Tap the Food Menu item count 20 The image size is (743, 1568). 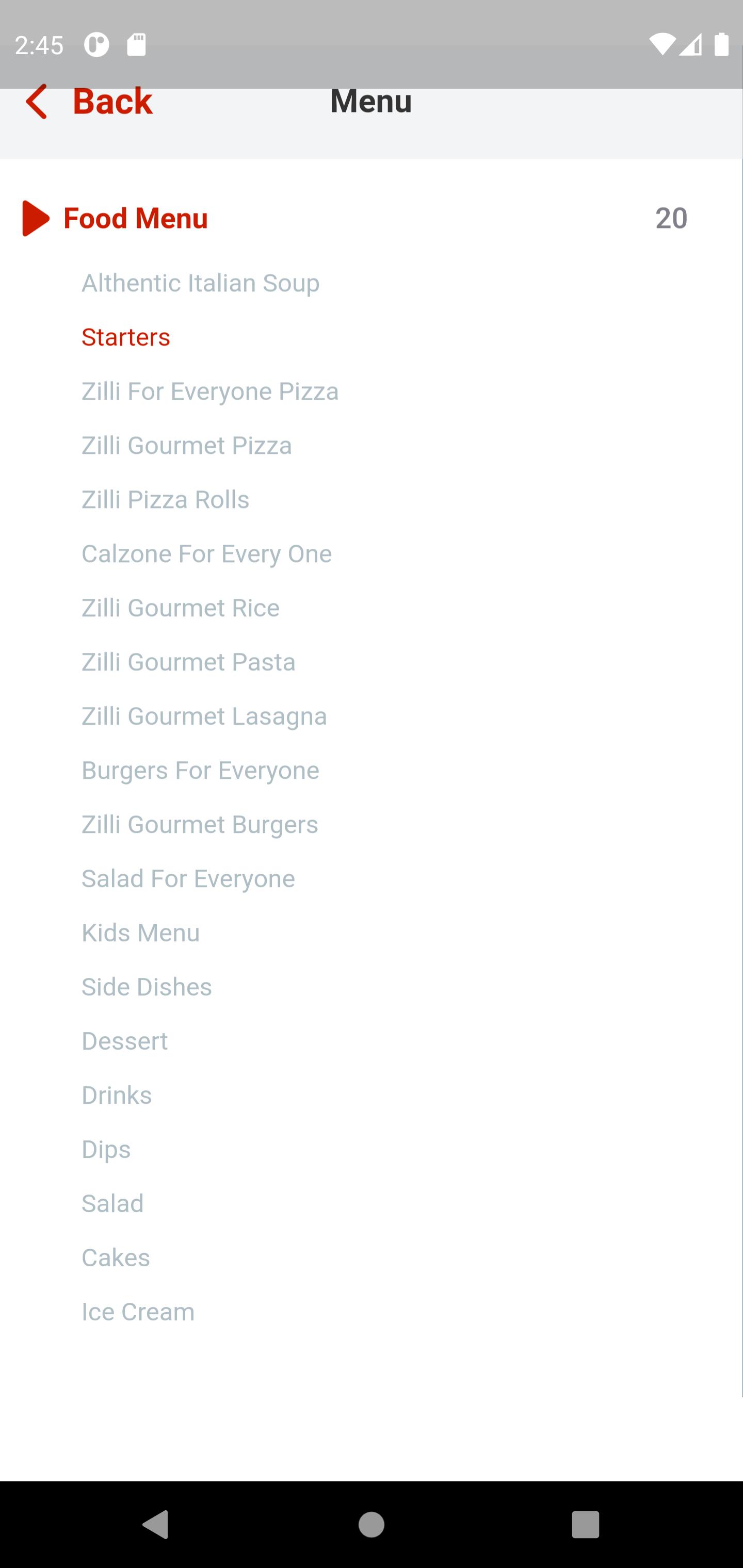[671, 218]
